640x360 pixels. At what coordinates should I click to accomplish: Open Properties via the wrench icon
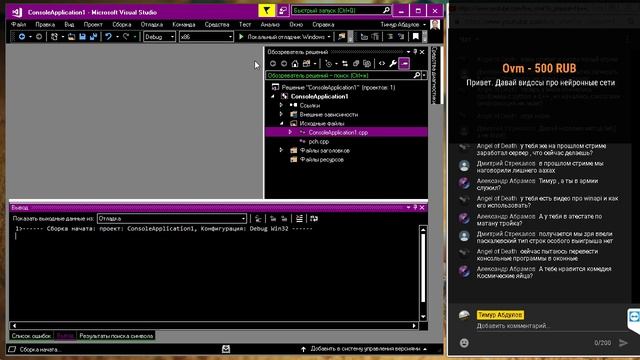point(393,64)
